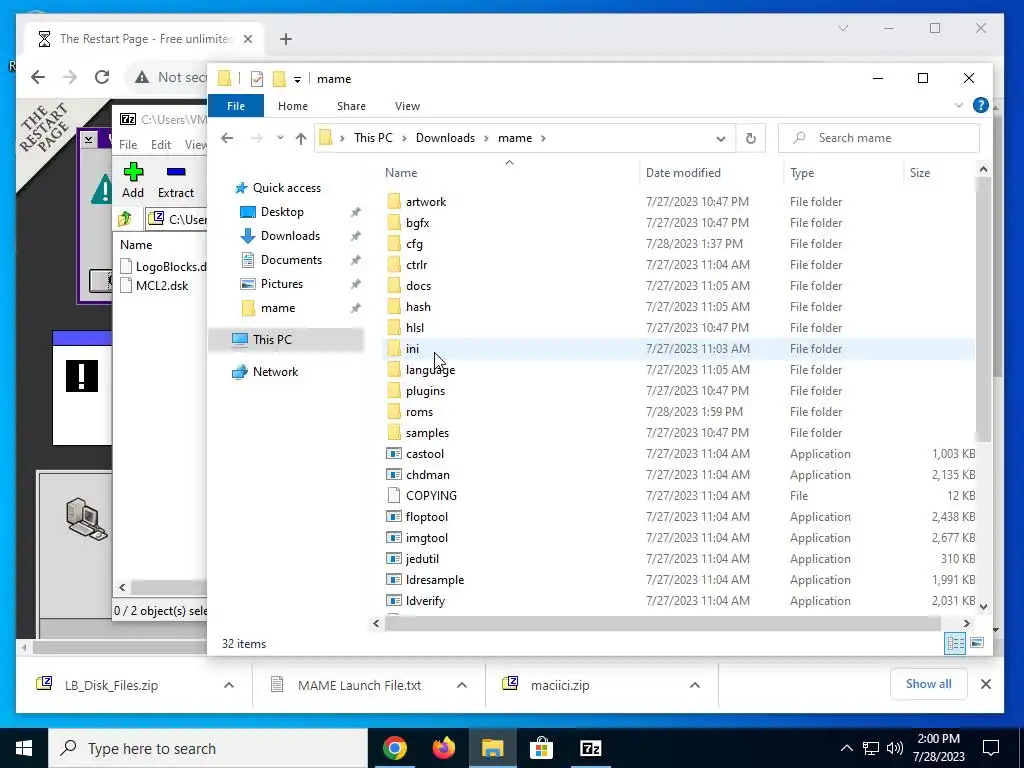Sort by the Size column
Screen dimensions: 1024x768
(x=920, y=172)
